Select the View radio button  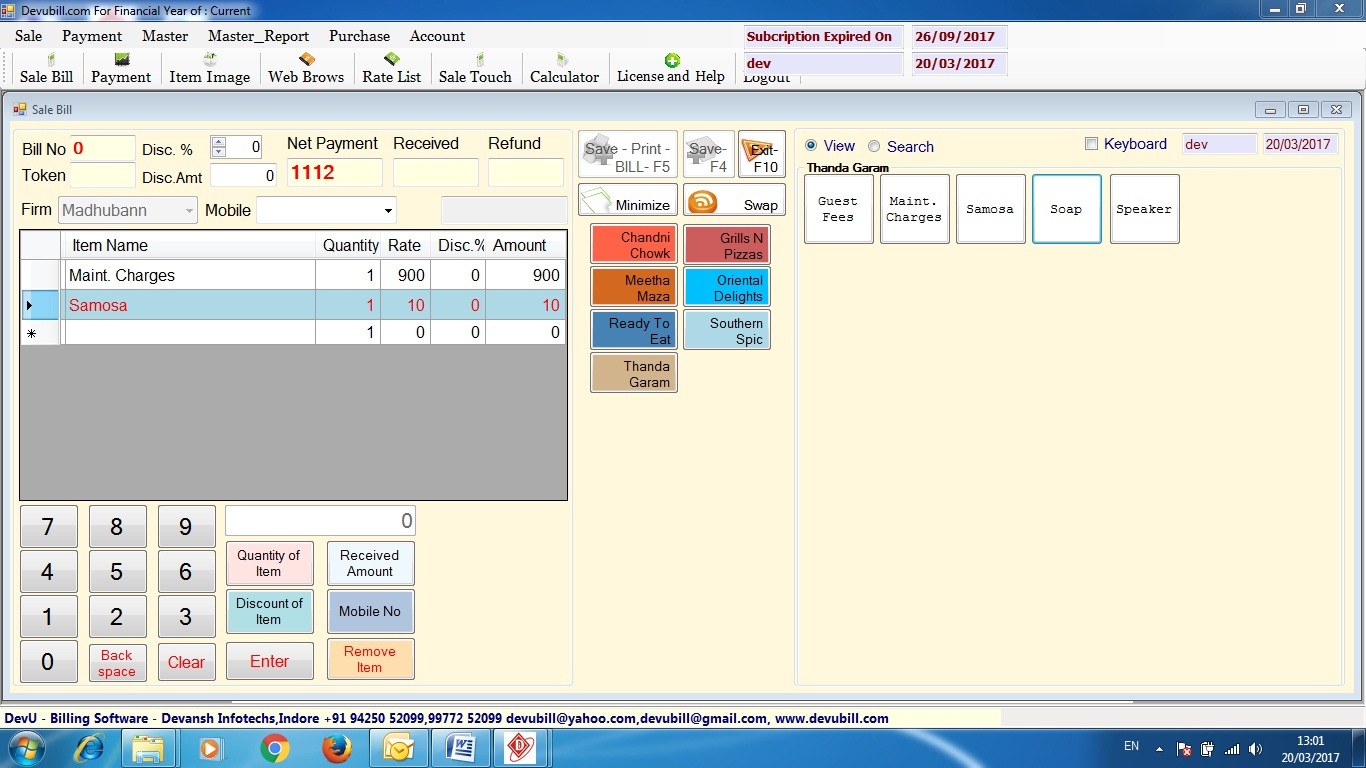click(812, 146)
